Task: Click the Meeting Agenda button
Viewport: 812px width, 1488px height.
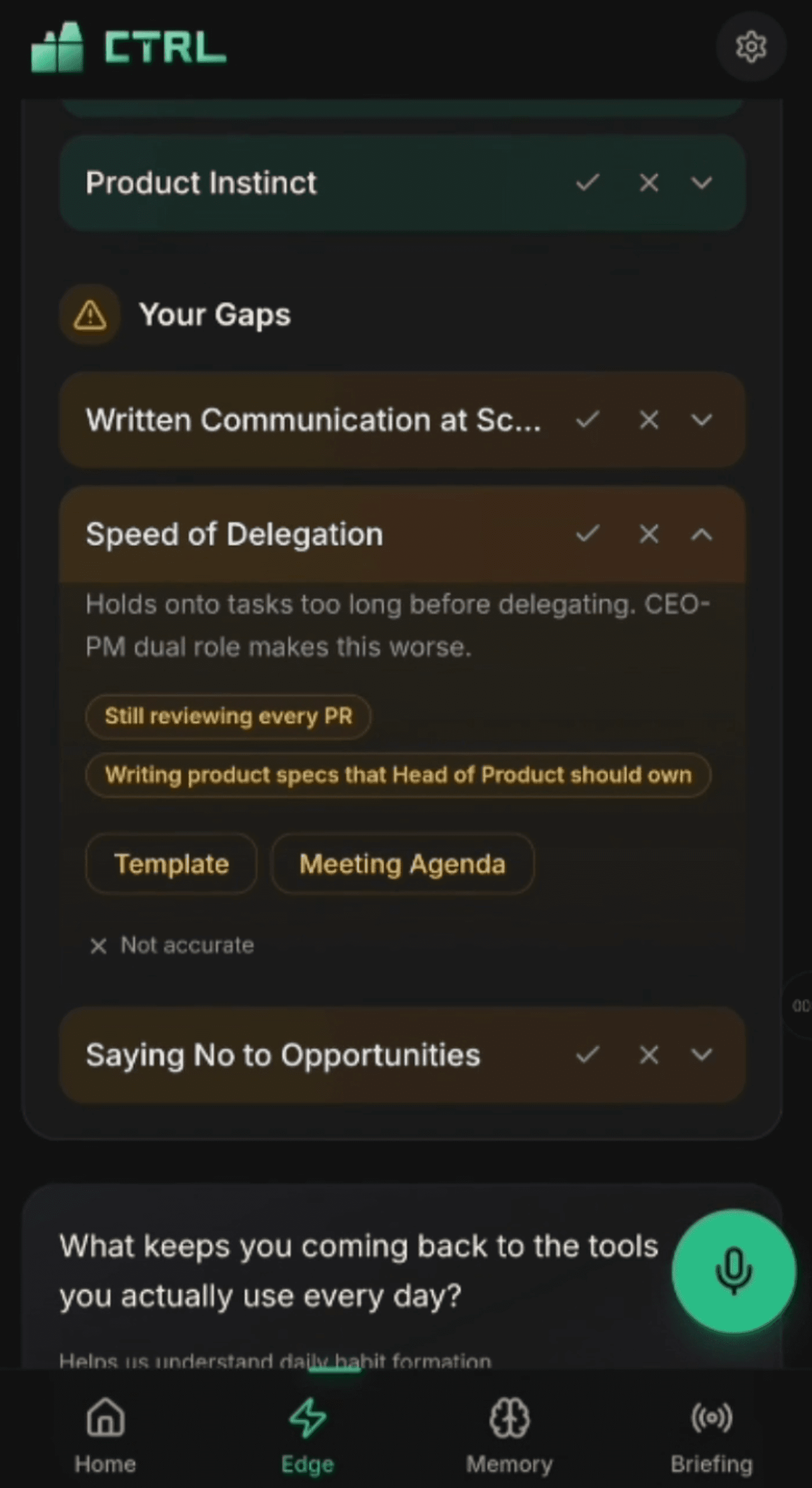Action: 402,864
